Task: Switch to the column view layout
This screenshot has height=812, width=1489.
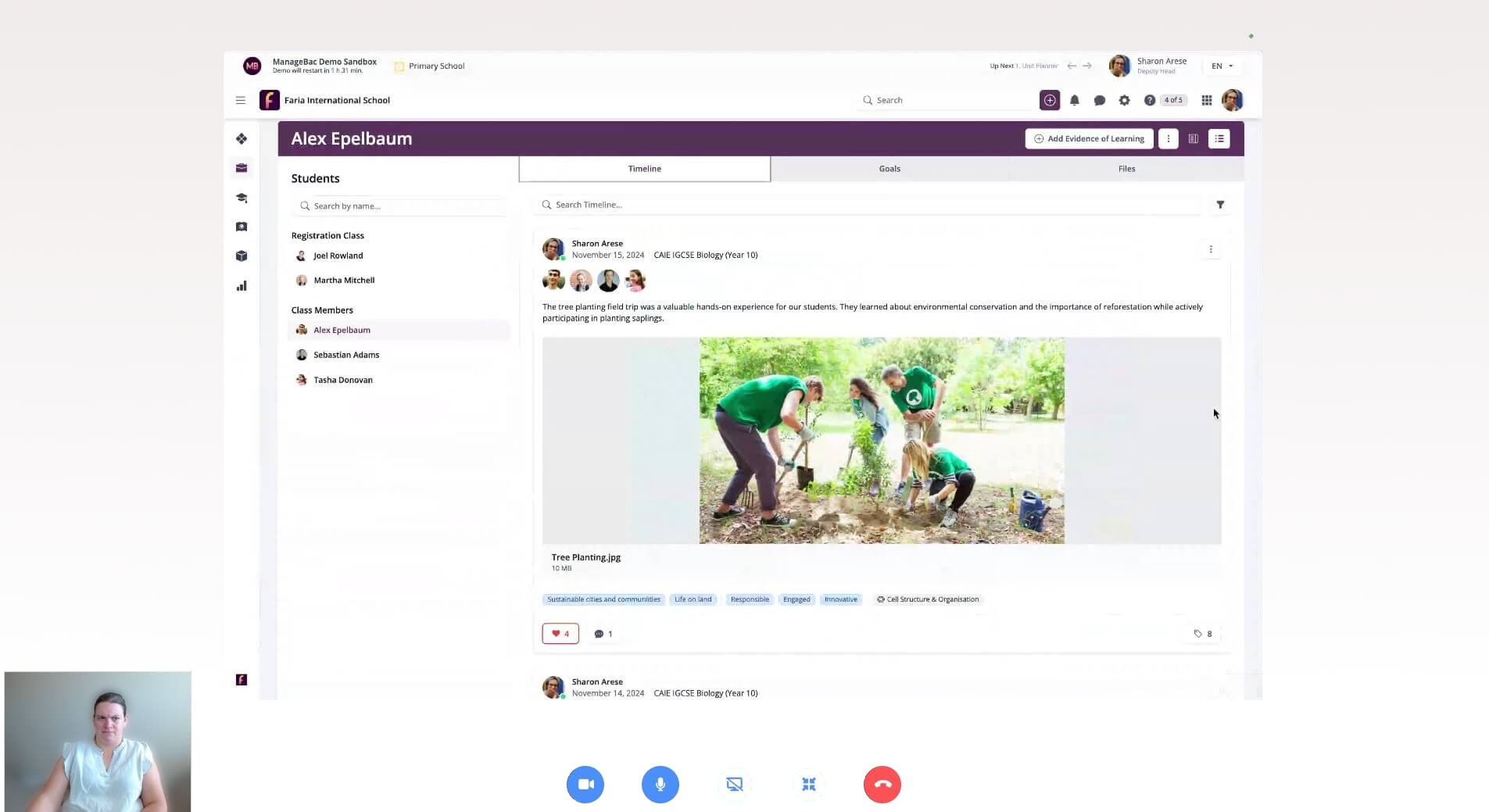Action: coord(1193,138)
